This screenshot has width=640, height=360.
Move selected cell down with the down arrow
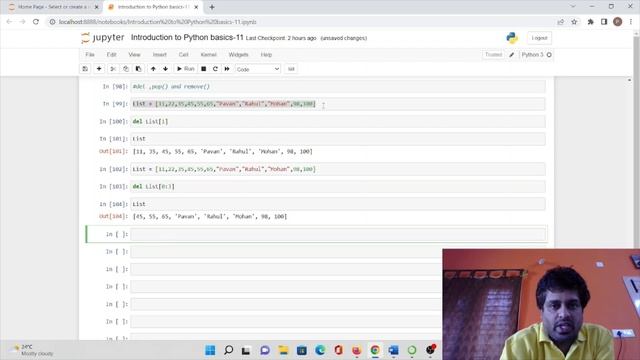pyautogui.click(x=165, y=69)
